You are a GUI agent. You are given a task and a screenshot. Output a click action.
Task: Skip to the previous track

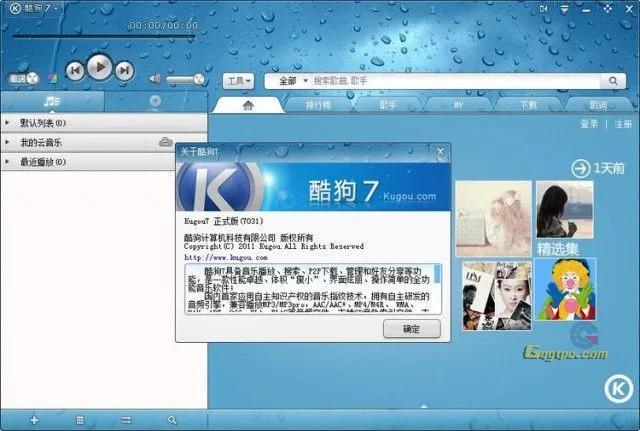tap(75, 70)
